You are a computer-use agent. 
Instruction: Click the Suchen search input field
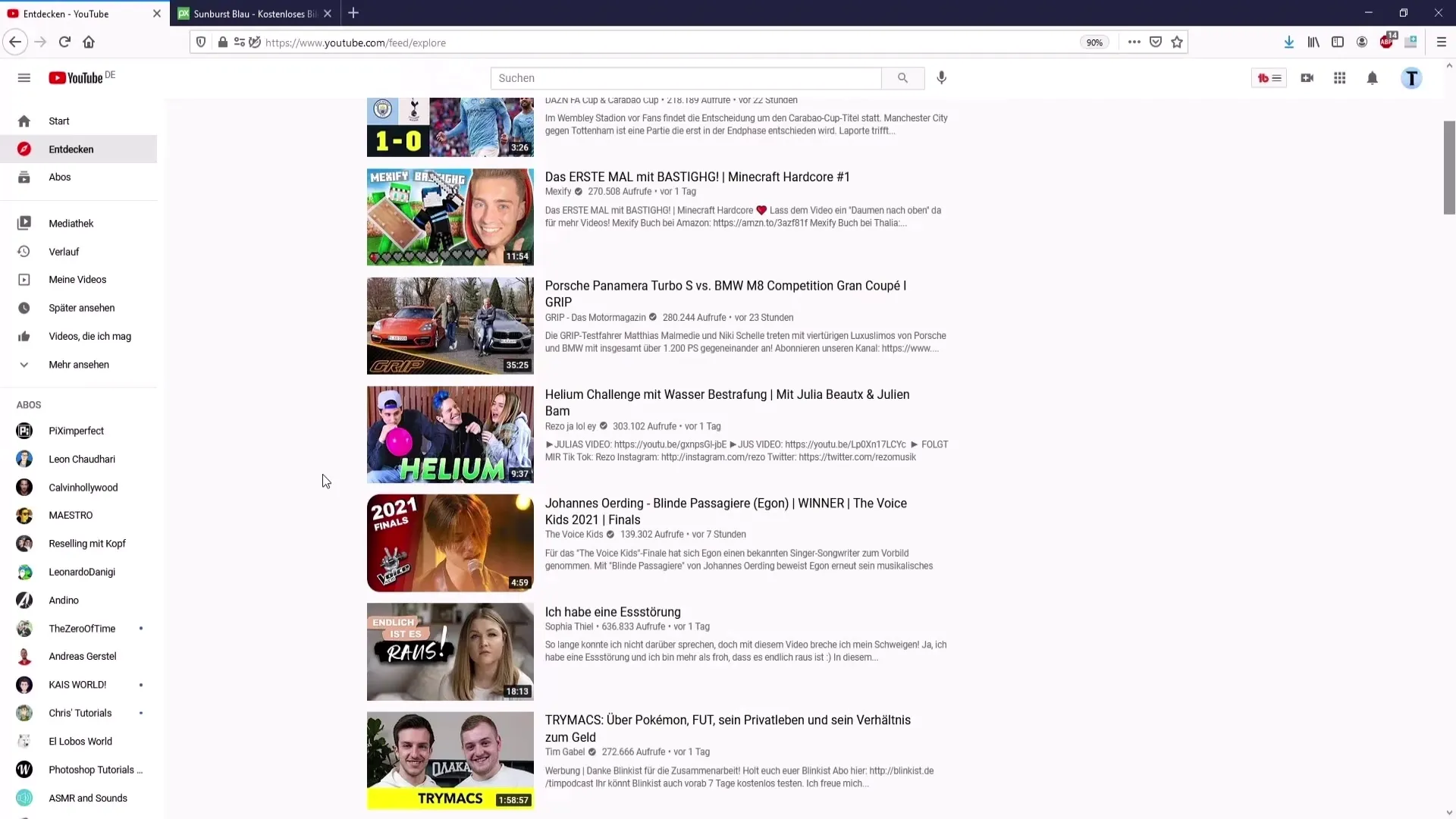click(x=686, y=78)
